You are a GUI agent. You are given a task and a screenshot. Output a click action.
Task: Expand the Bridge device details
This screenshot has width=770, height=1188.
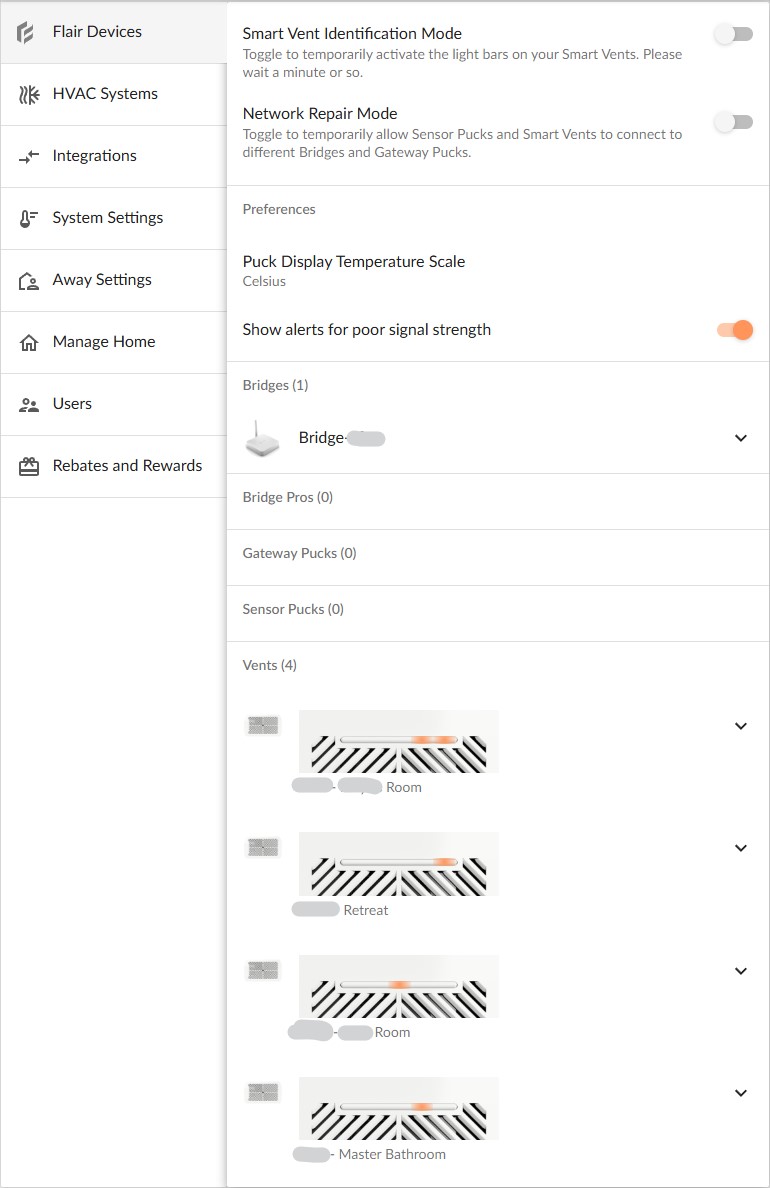pyautogui.click(x=741, y=438)
